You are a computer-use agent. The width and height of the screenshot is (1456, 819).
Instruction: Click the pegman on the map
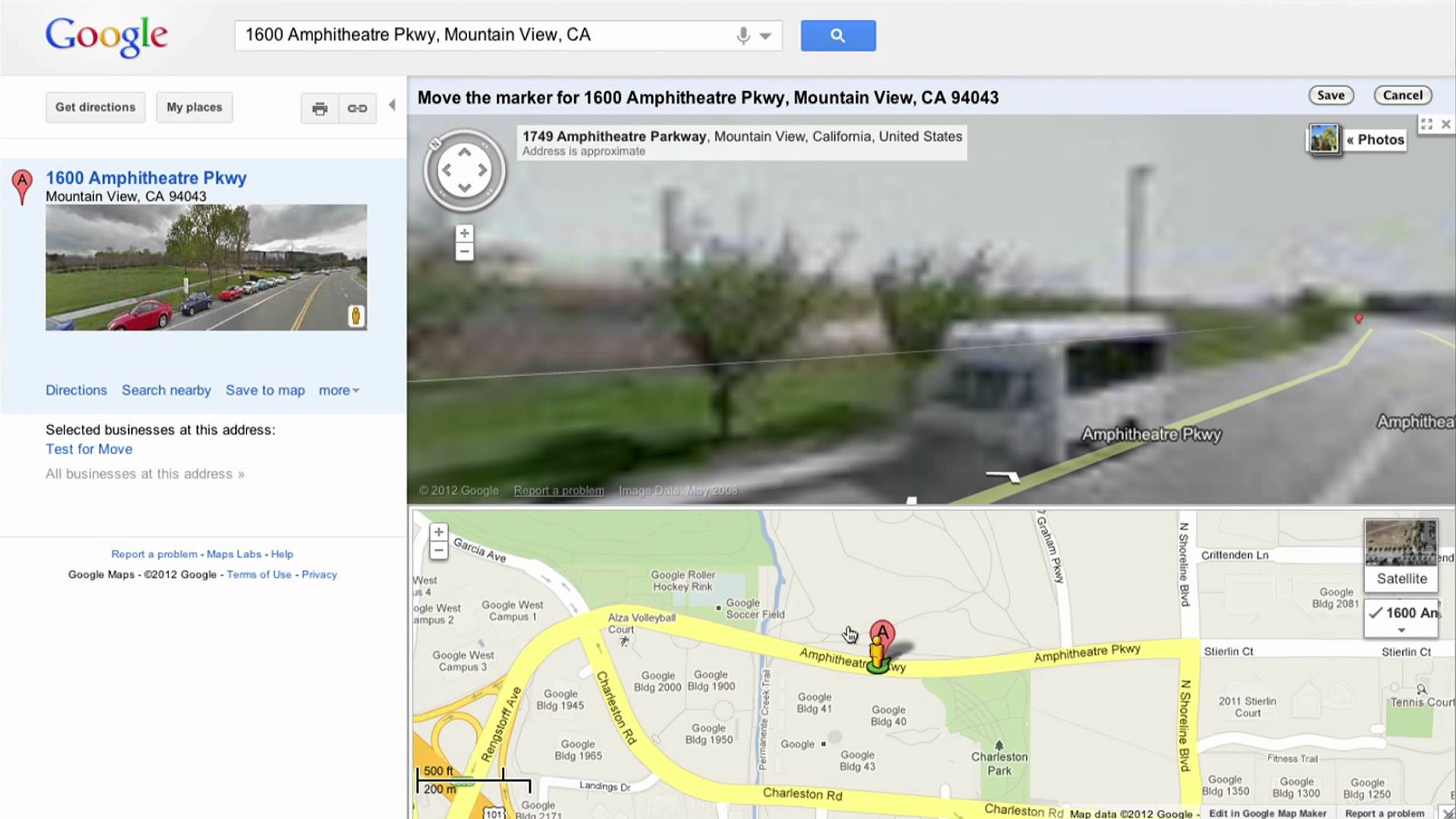point(877,655)
